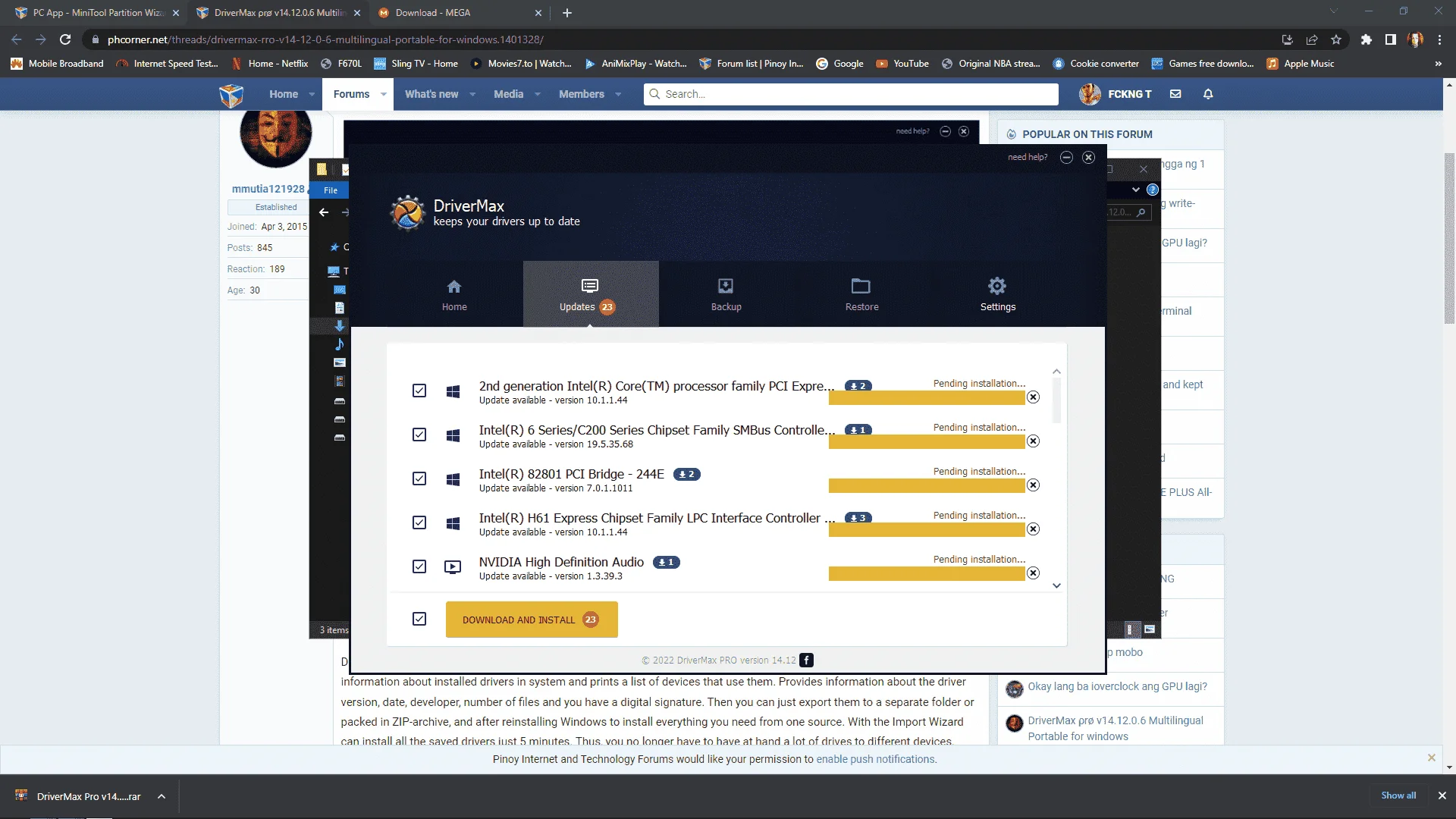1456x819 pixels.
Task: Open the Home tab in DriverMax
Action: [454, 294]
